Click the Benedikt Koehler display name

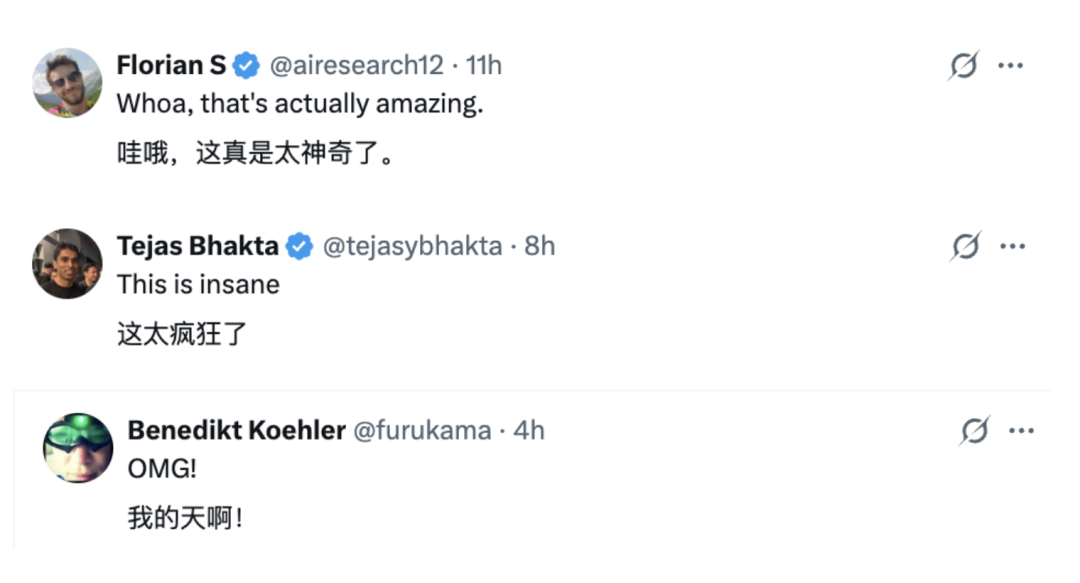(x=236, y=430)
